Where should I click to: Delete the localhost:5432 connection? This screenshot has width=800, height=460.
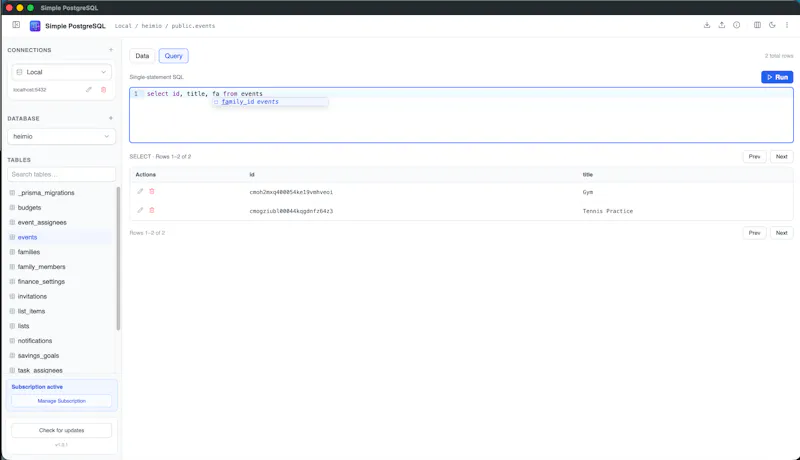pos(104,90)
